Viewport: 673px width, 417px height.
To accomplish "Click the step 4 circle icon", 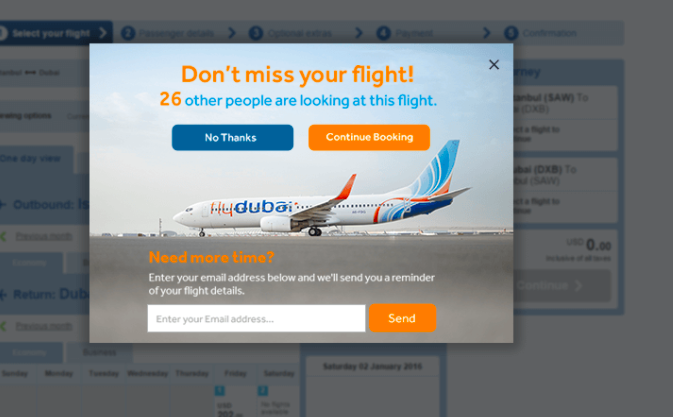I will coord(384,33).
